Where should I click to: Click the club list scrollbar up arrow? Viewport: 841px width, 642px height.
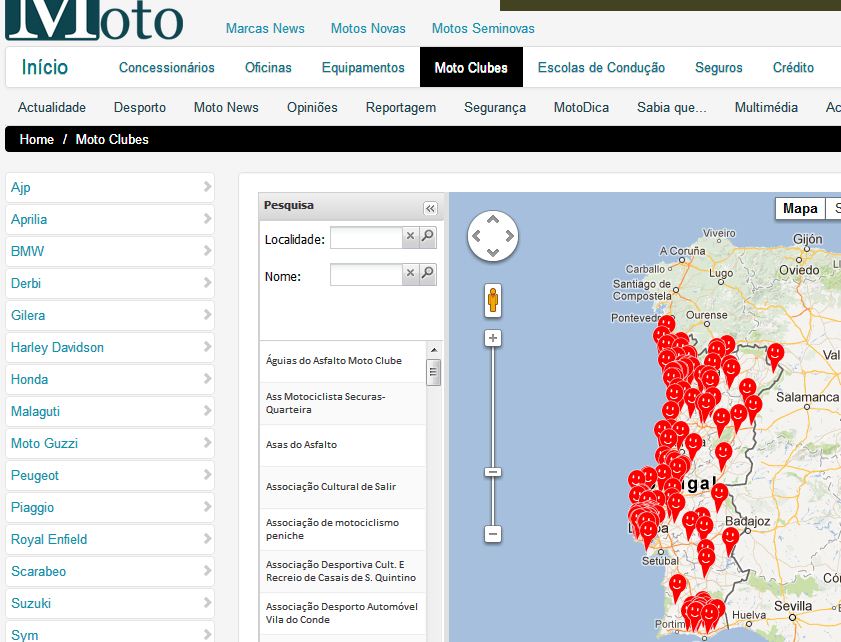(434, 350)
